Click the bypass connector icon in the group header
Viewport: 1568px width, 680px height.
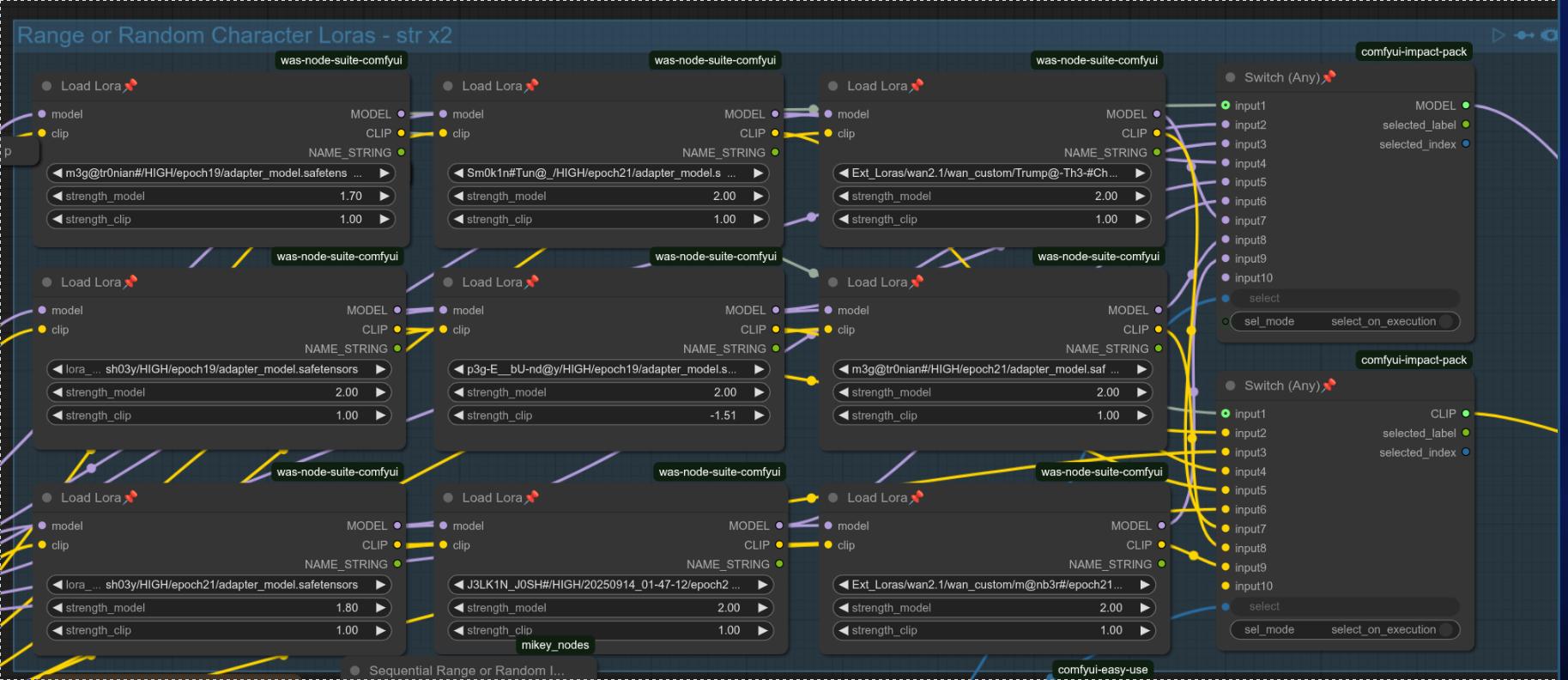tap(1524, 35)
